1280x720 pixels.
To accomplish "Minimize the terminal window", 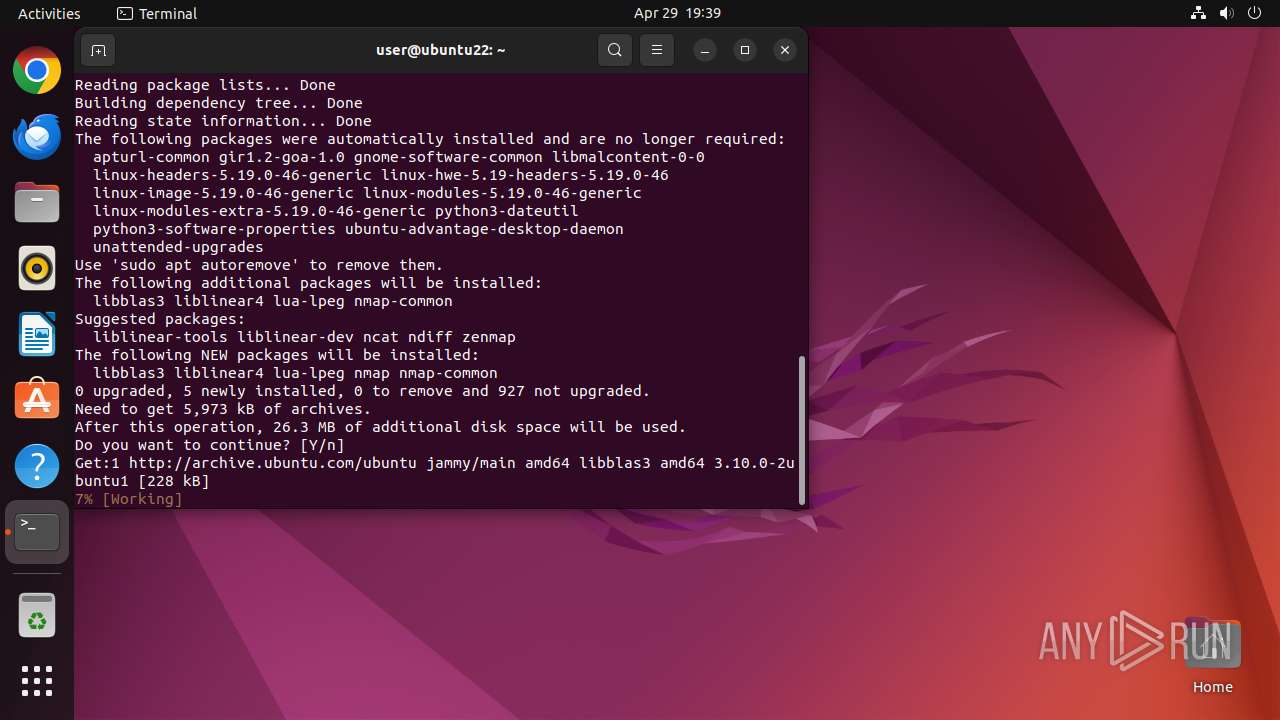I will coord(705,50).
